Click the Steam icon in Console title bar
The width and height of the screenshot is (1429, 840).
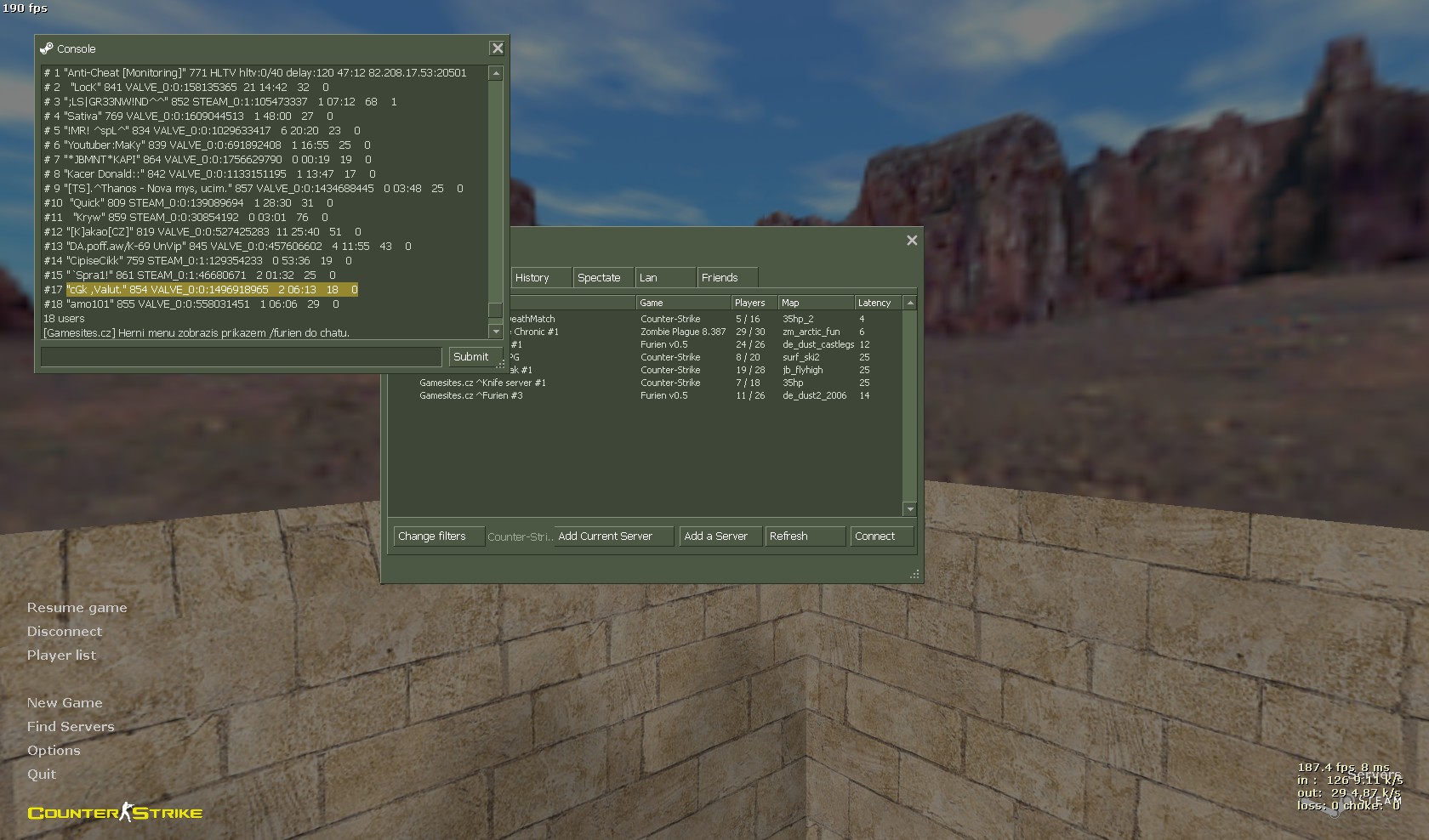[46, 48]
